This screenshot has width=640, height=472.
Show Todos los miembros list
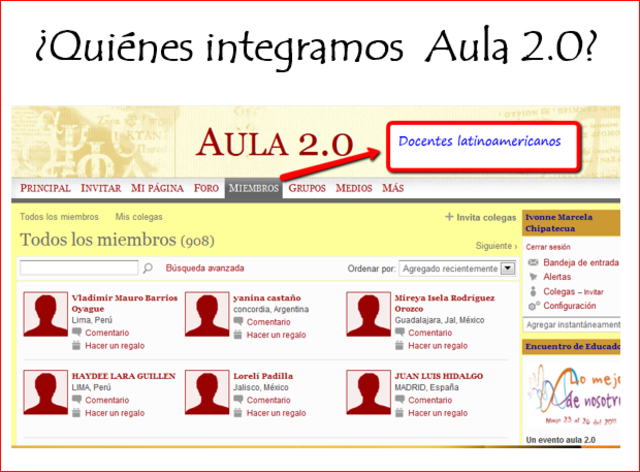[x=59, y=217]
